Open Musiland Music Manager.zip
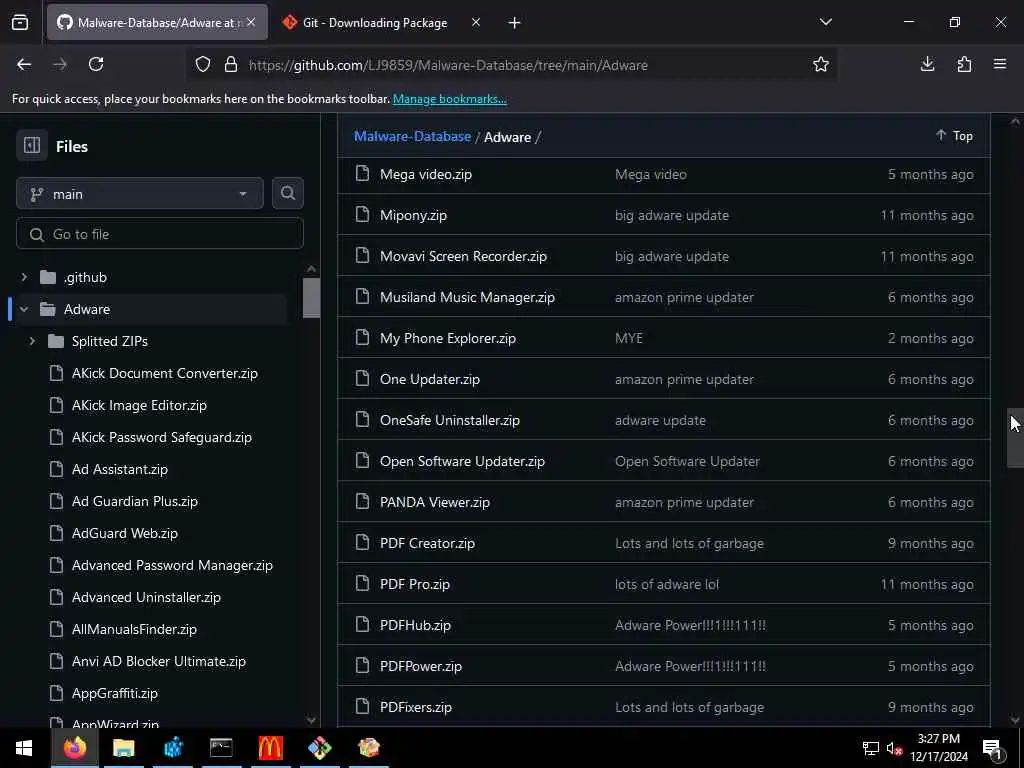The width and height of the screenshot is (1024, 768). 468,298
